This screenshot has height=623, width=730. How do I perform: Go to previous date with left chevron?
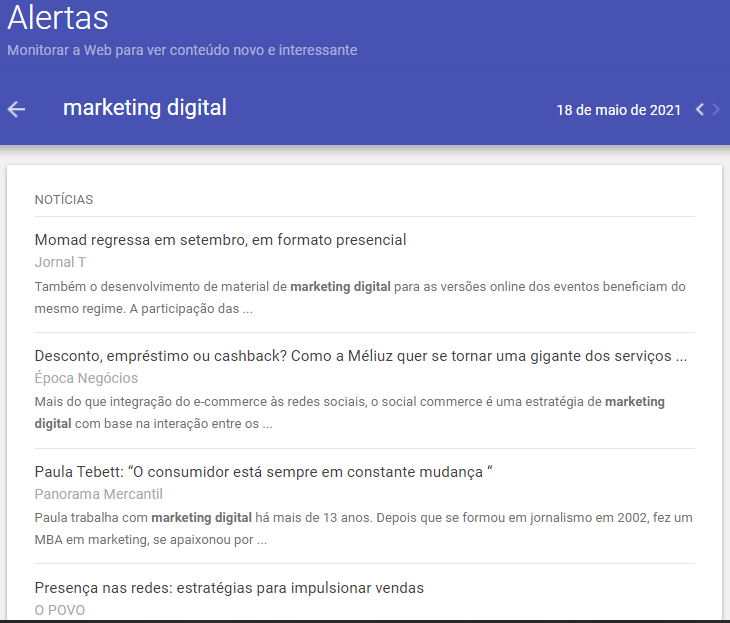tap(700, 109)
